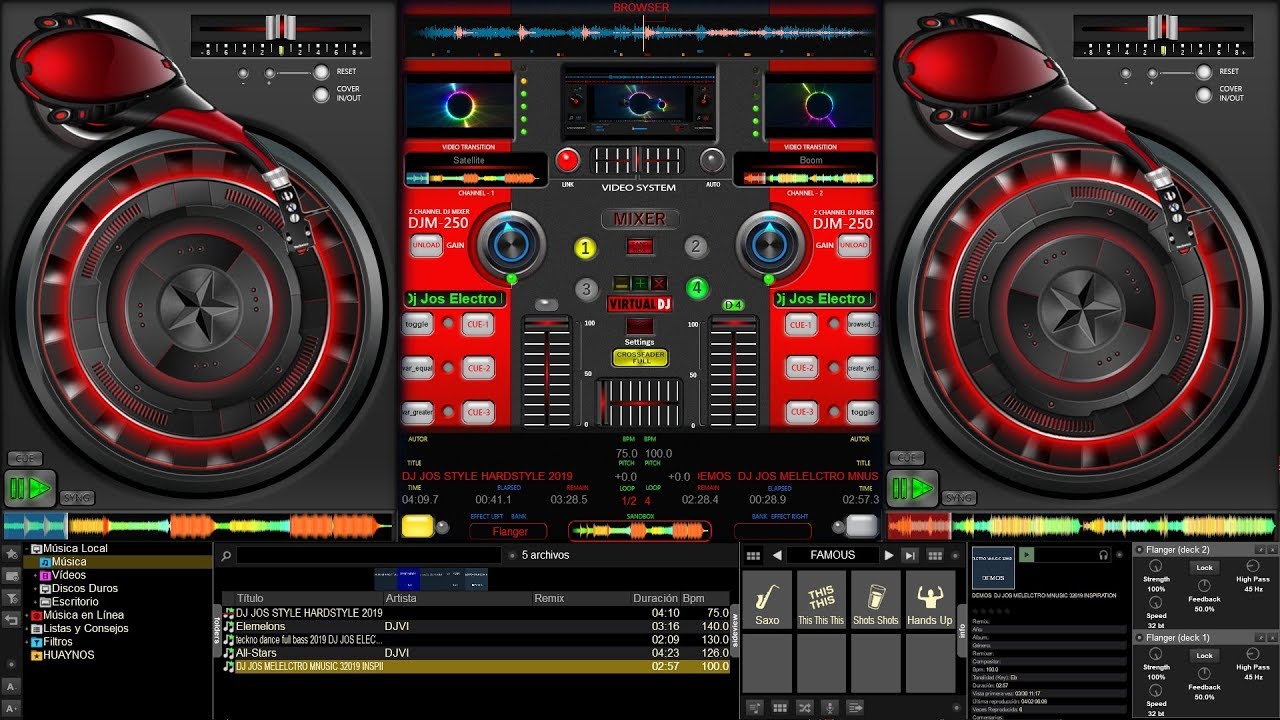
Task: Click left deck COVER IN/OUT knob
Action: (321, 95)
